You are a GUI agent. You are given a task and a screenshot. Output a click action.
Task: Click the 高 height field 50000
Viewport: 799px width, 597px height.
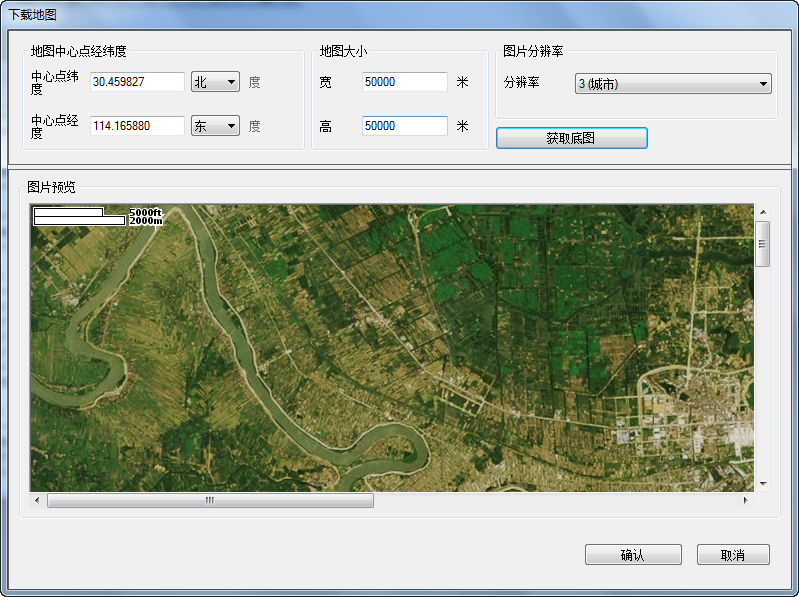(405, 126)
